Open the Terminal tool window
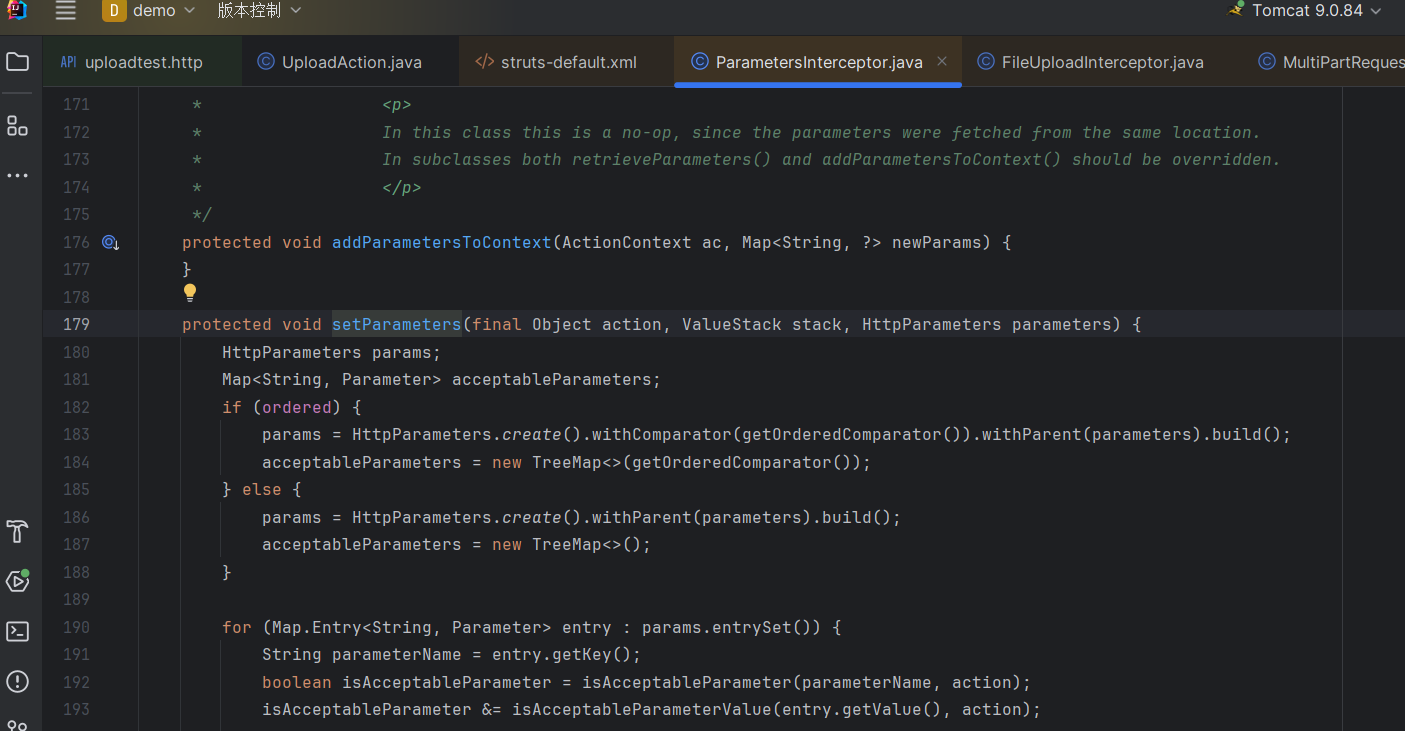This screenshot has width=1405, height=731. [x=17, y=632]
